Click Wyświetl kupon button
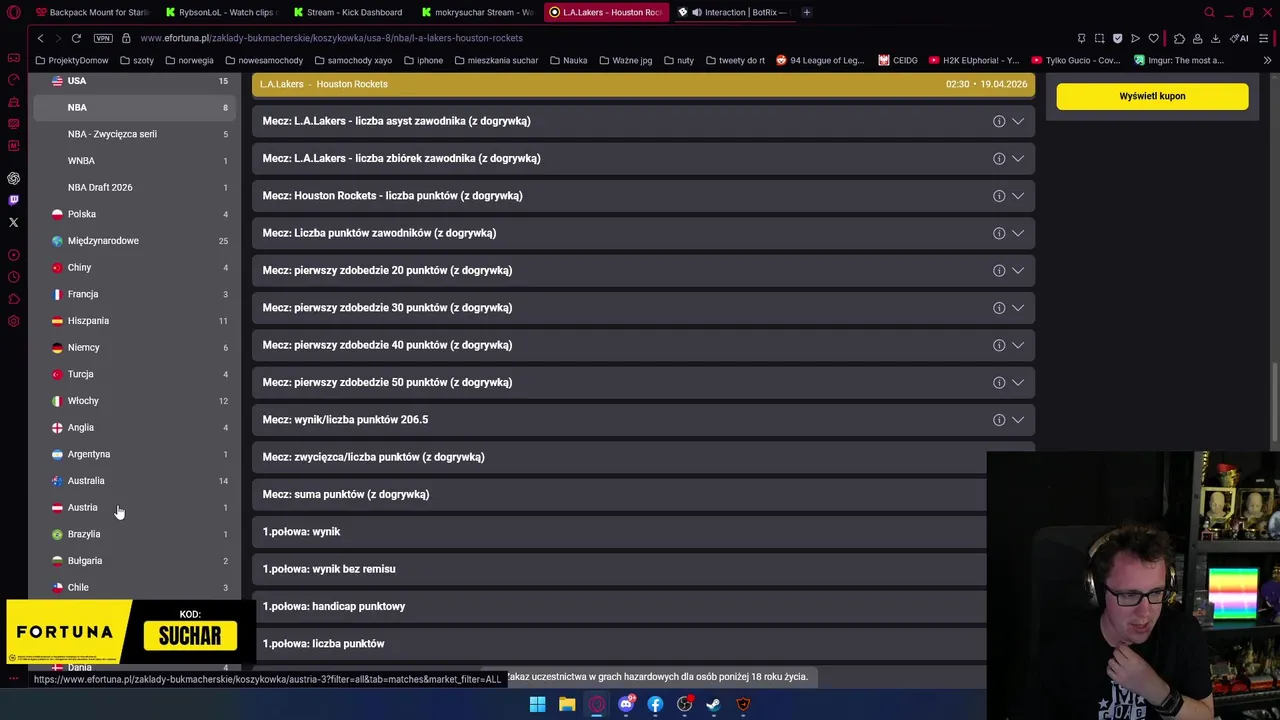The width and height of the screenshot is (1280, 720). 1152,96
